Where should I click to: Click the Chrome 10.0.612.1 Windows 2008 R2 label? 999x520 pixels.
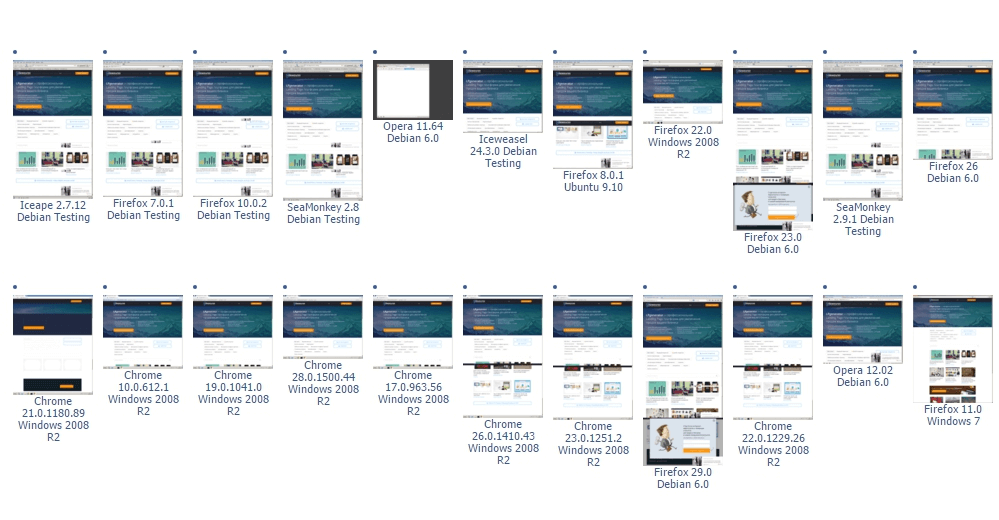click(143, 393)
